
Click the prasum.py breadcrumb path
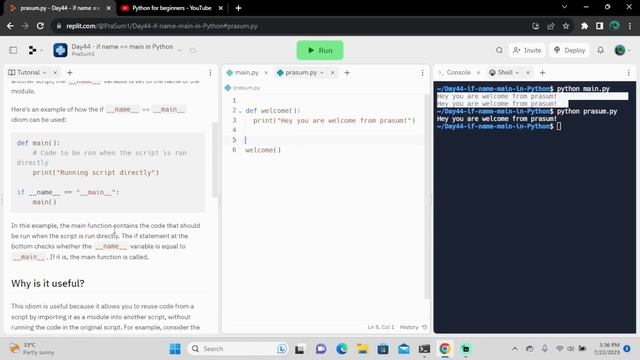pyautogui.click(x=242, y=88)
